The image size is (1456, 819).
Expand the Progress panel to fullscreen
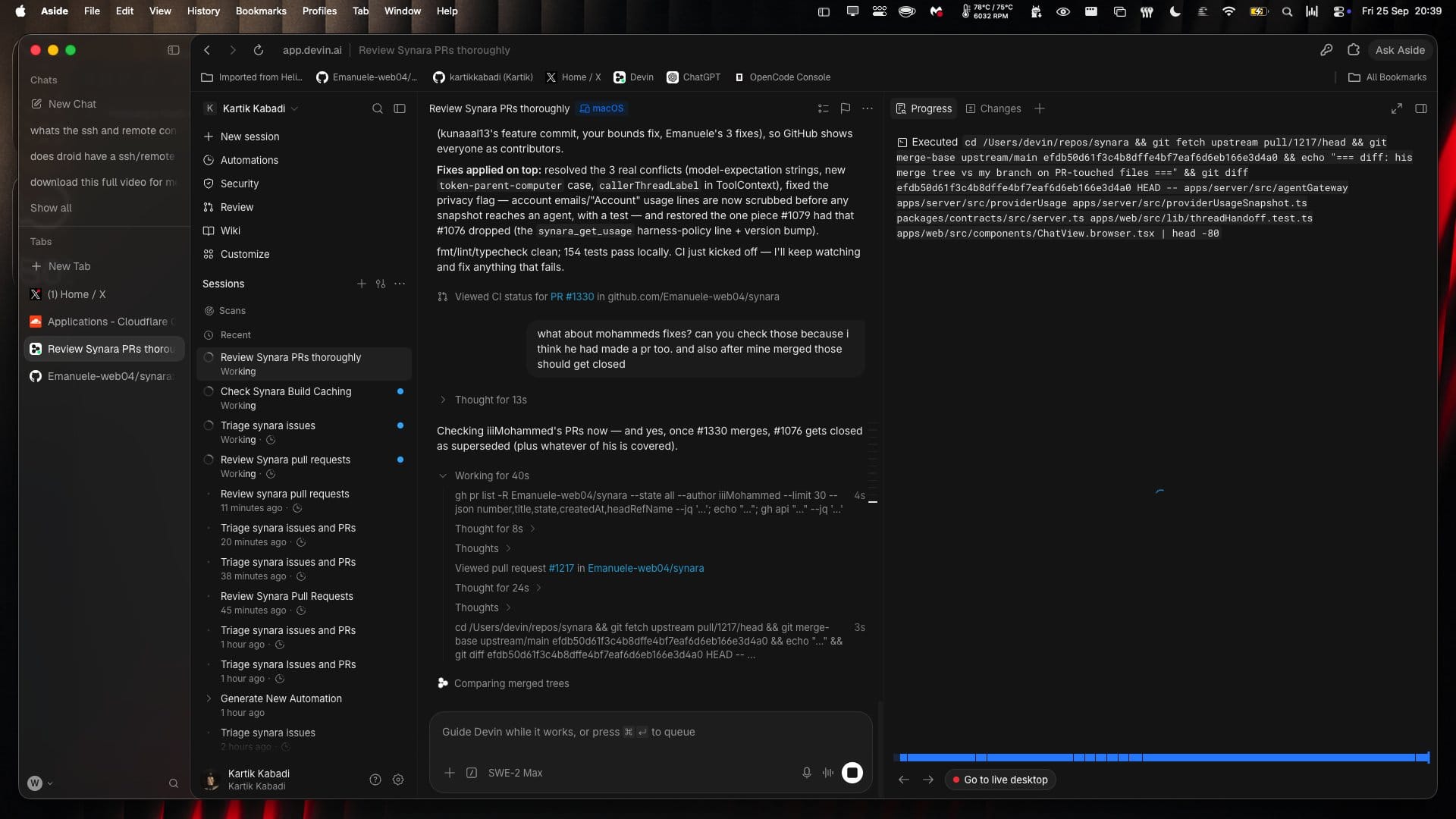[x=1397, y=108]
